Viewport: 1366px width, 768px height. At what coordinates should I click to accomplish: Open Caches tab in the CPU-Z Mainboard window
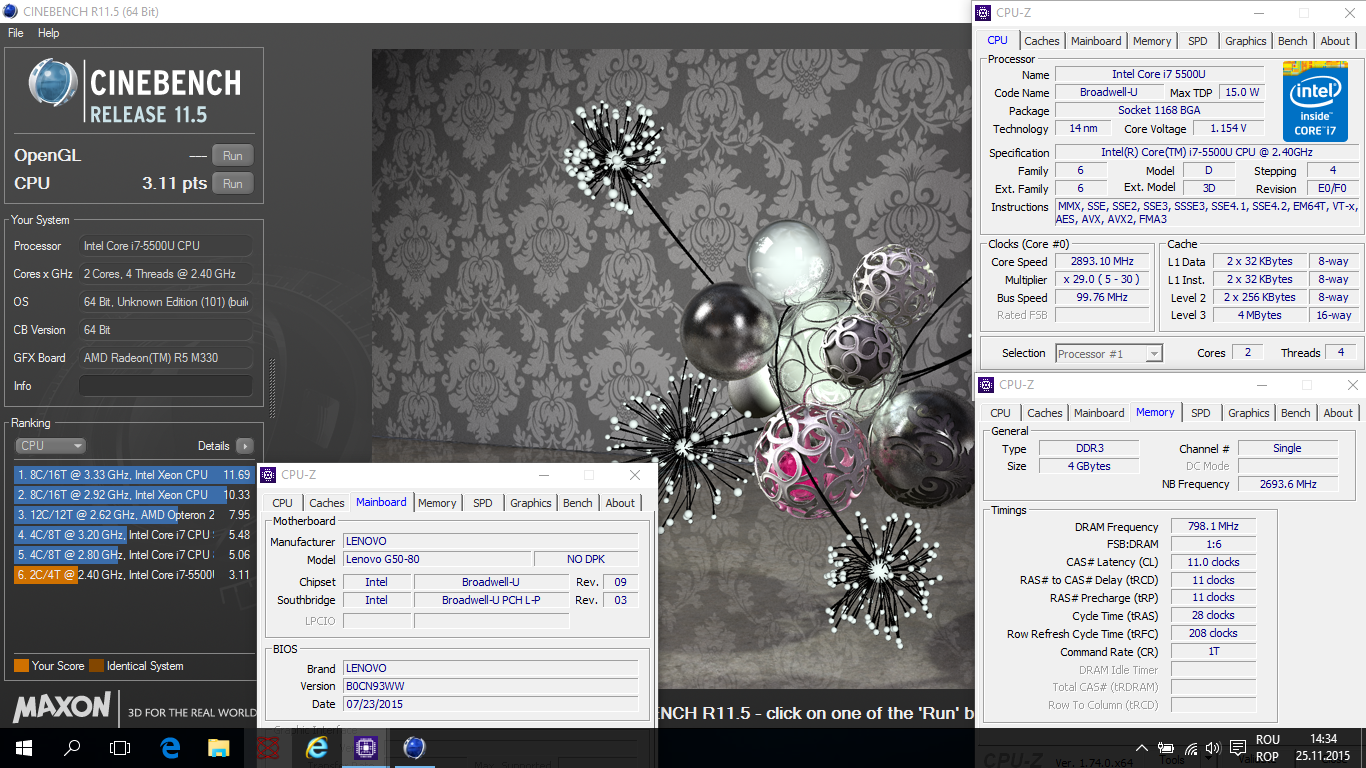click(x=326, y=503)
